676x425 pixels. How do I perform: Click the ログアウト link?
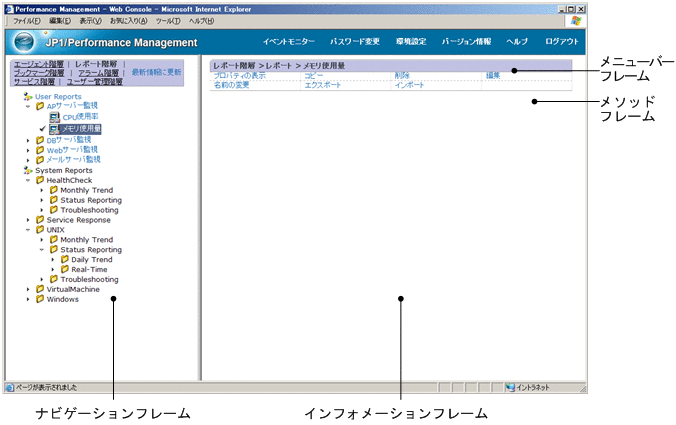coord(561,41)
